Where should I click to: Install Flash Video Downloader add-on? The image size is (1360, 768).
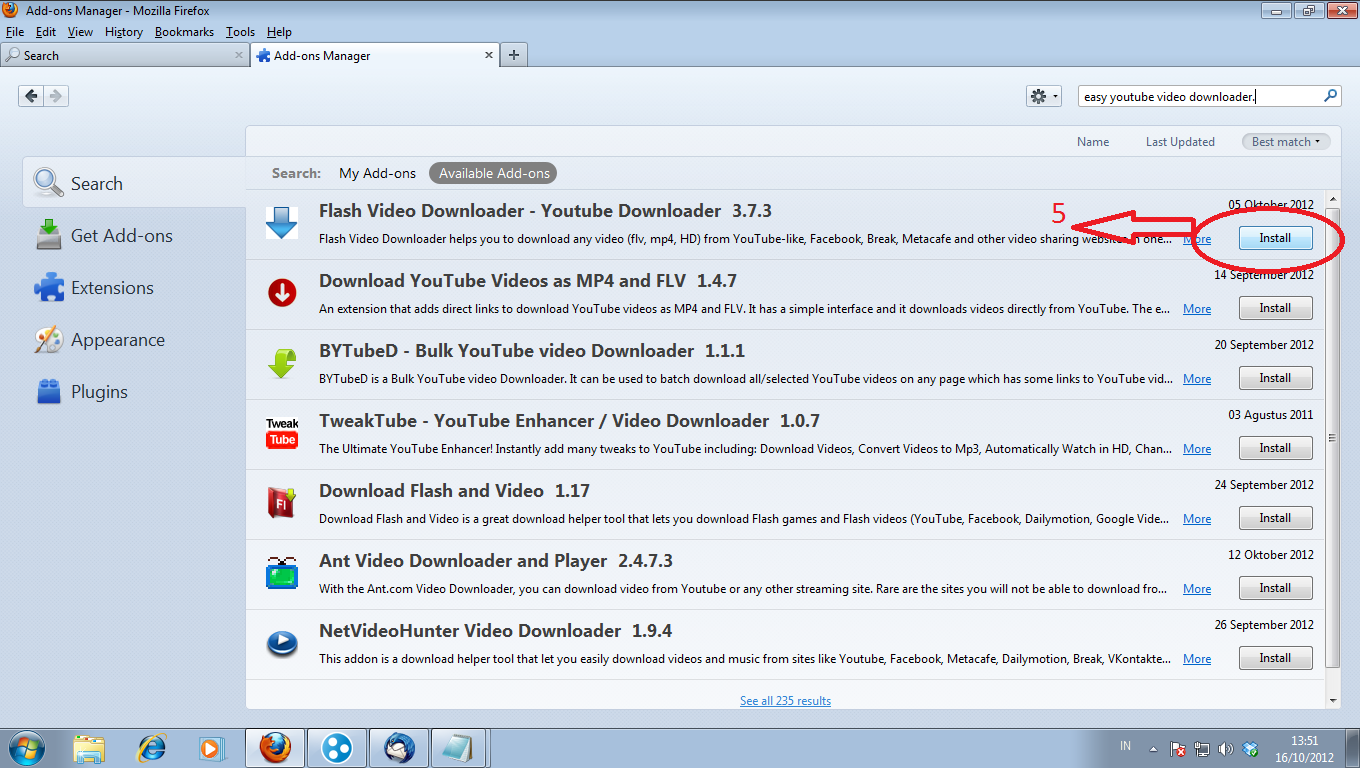click(1275, 238)
